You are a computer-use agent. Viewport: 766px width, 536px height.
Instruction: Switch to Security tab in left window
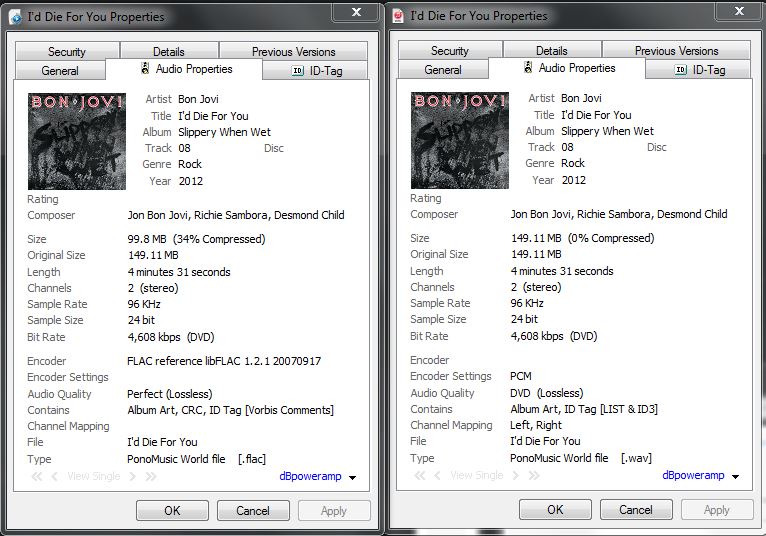coord(67,51)
